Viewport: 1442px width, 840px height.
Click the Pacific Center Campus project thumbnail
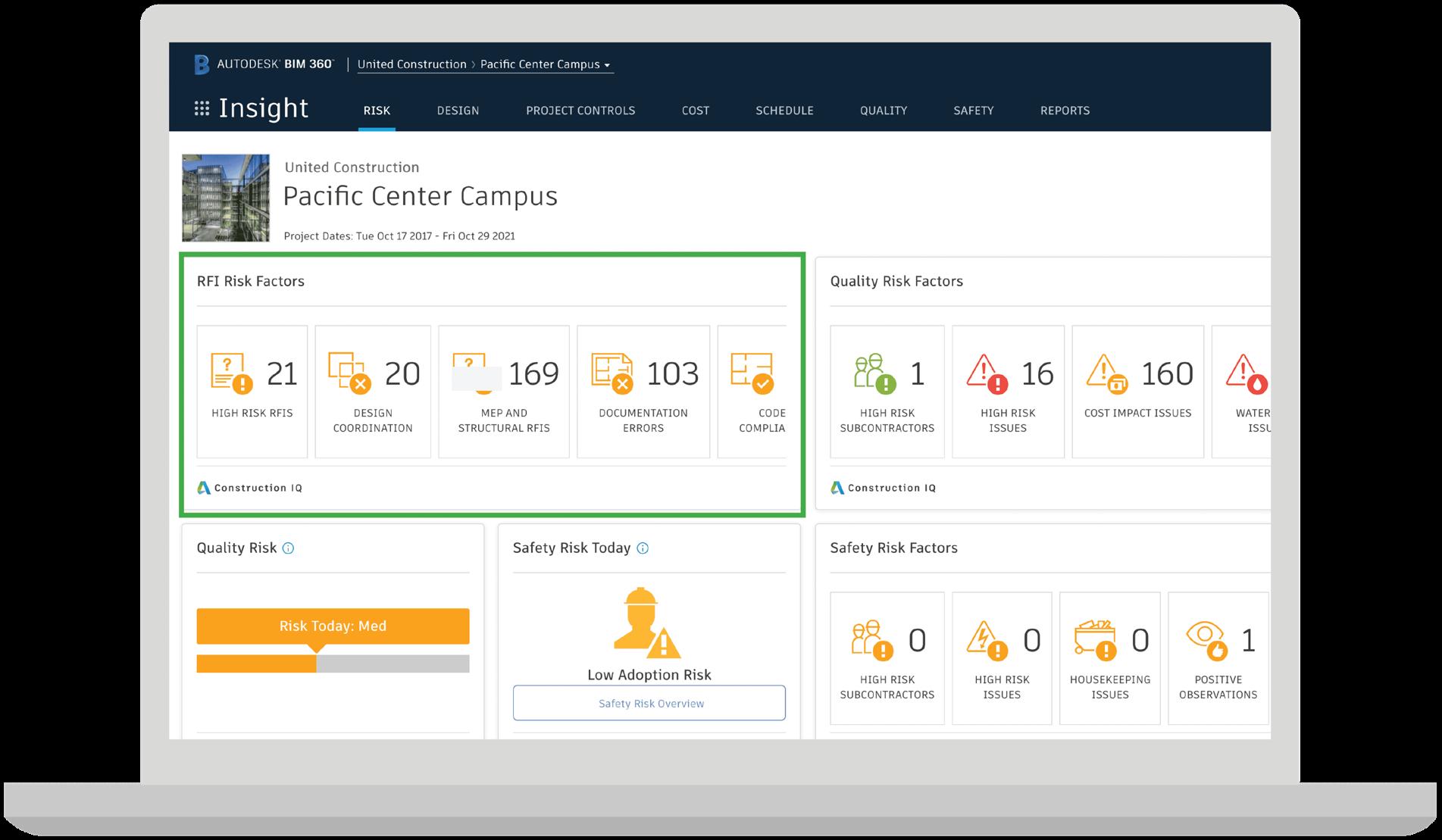click(x=226, y=198)
